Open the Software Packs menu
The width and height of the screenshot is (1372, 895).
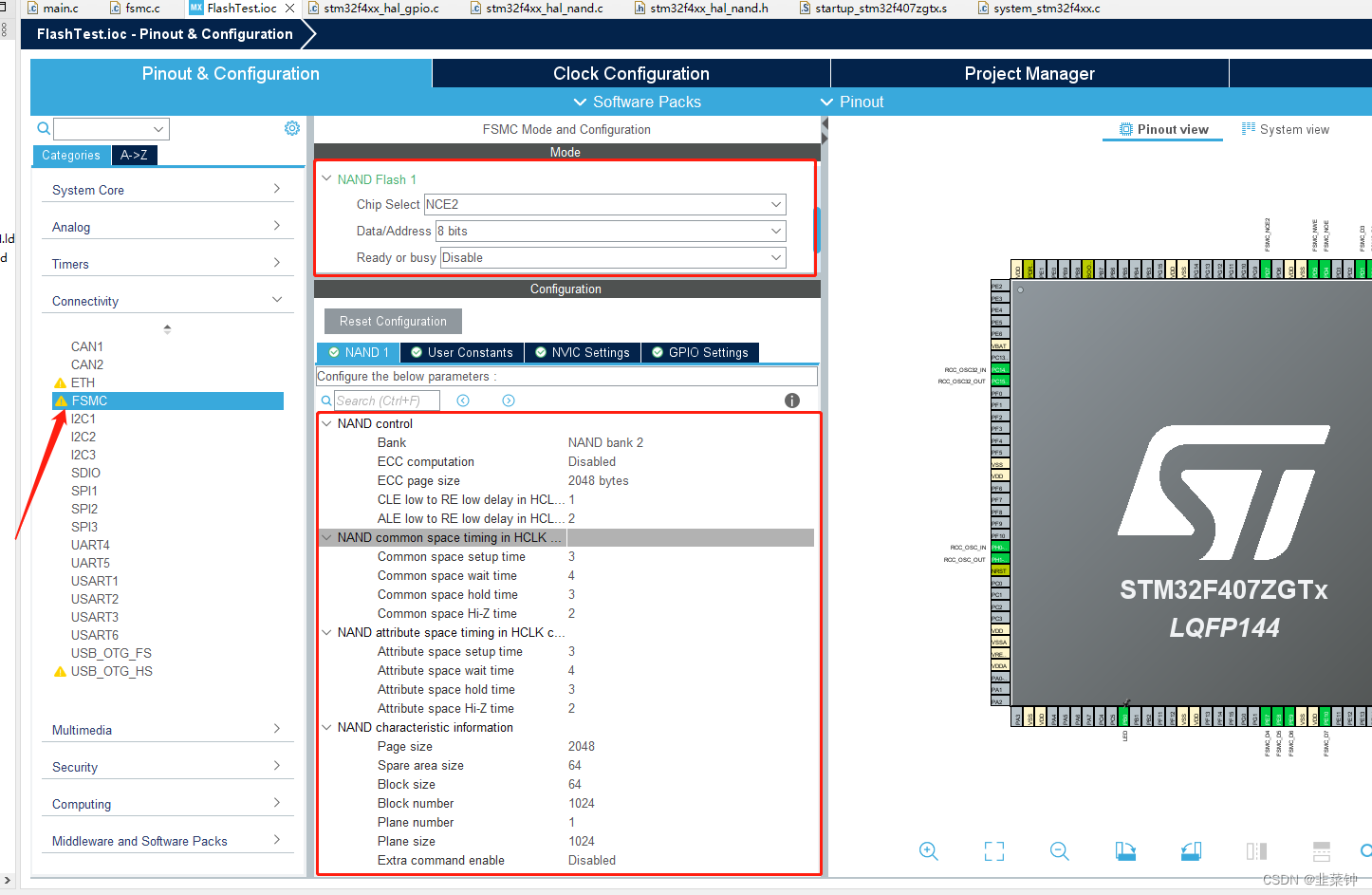[637, 102]
